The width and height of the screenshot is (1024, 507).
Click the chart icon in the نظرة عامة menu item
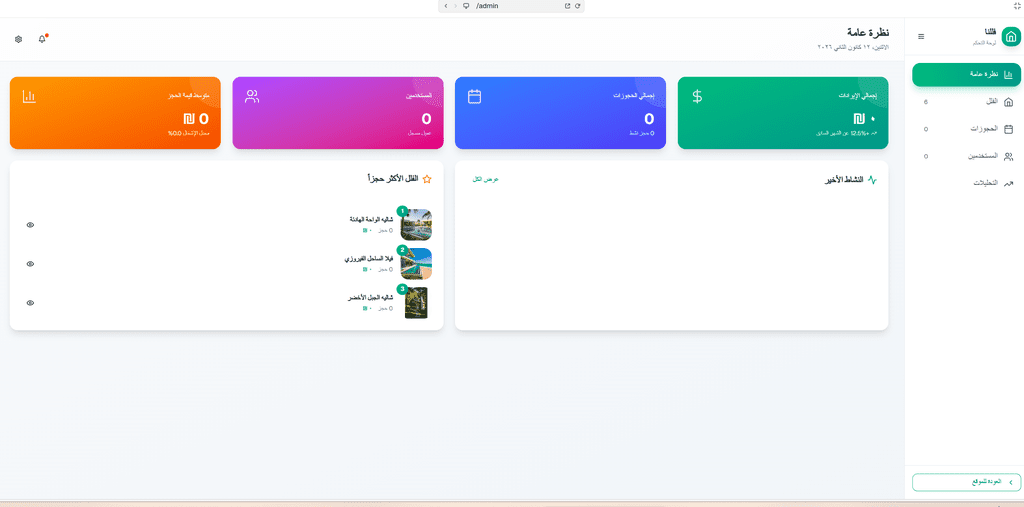(1008, 74)
